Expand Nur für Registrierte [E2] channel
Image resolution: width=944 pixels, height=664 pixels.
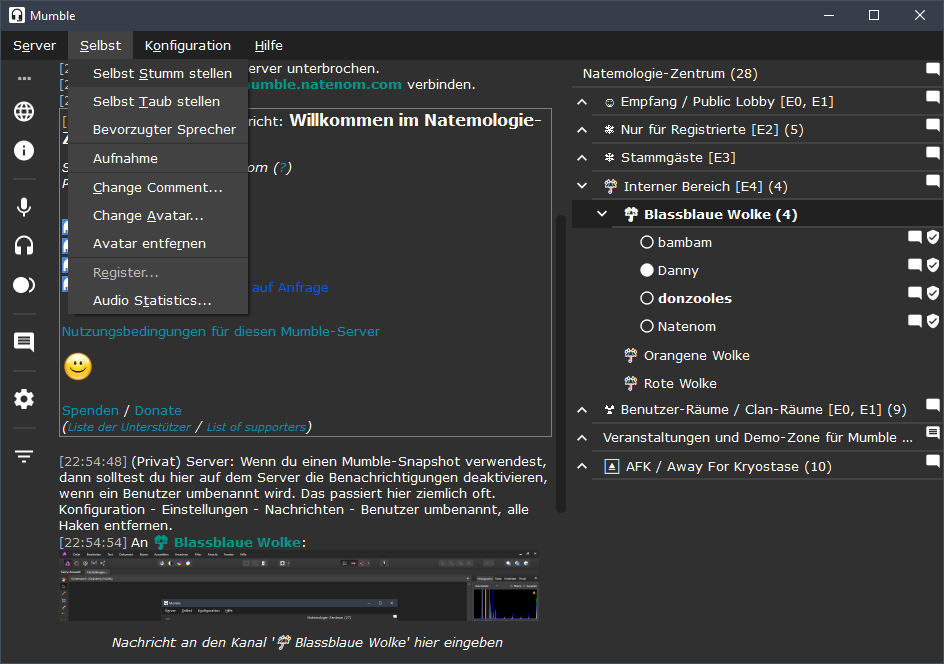[582, 129]
